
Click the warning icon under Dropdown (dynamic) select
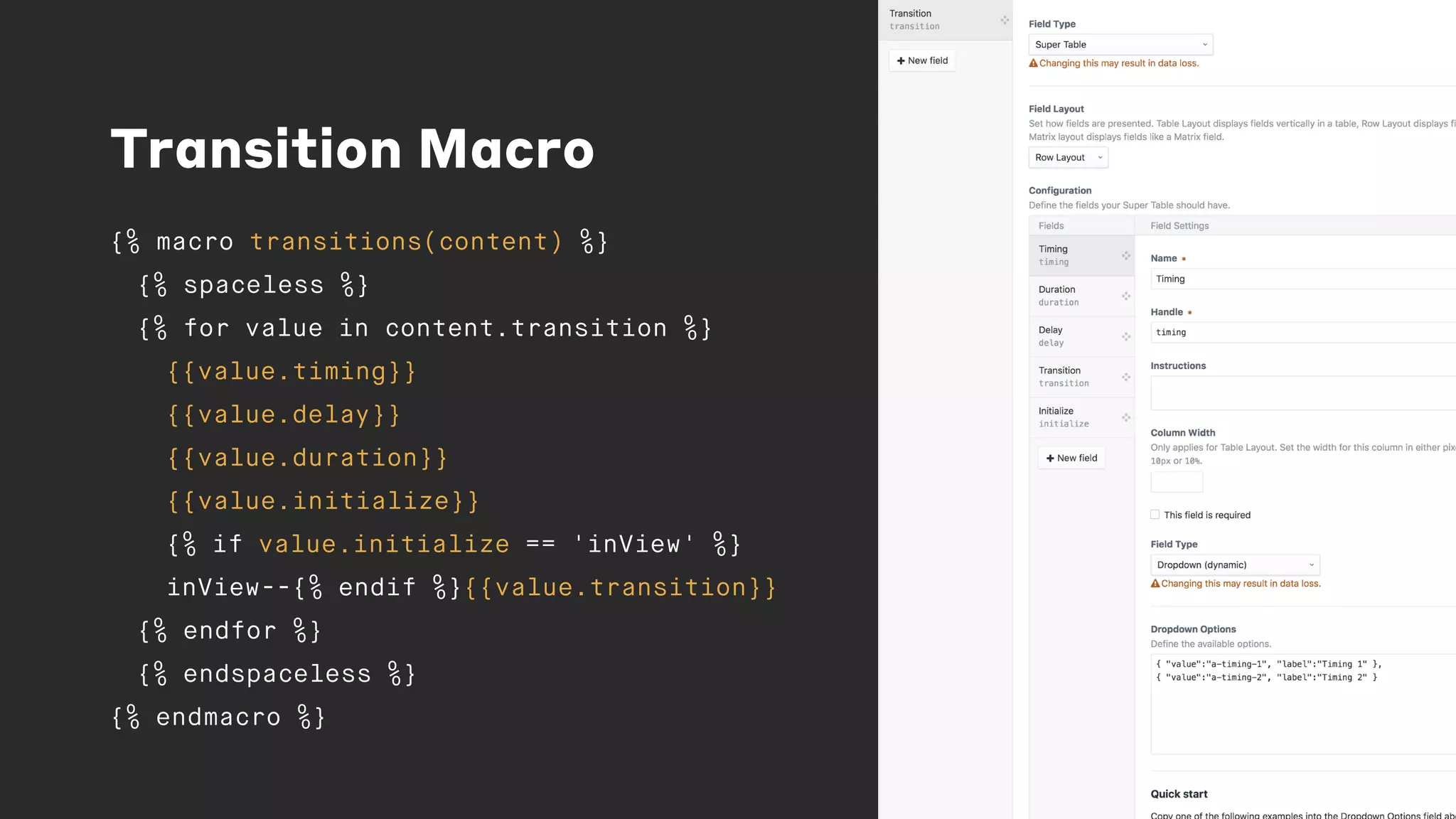(1155, 584)
